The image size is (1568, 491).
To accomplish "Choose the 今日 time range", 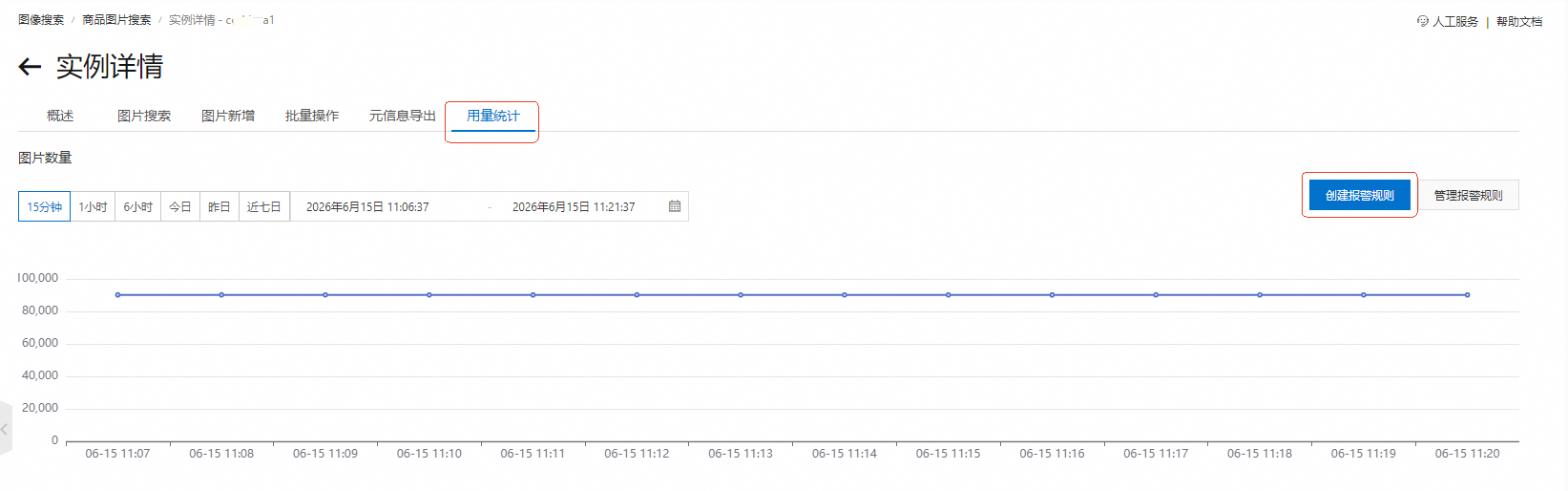I will pyautogui.click(x=180, y=206).
